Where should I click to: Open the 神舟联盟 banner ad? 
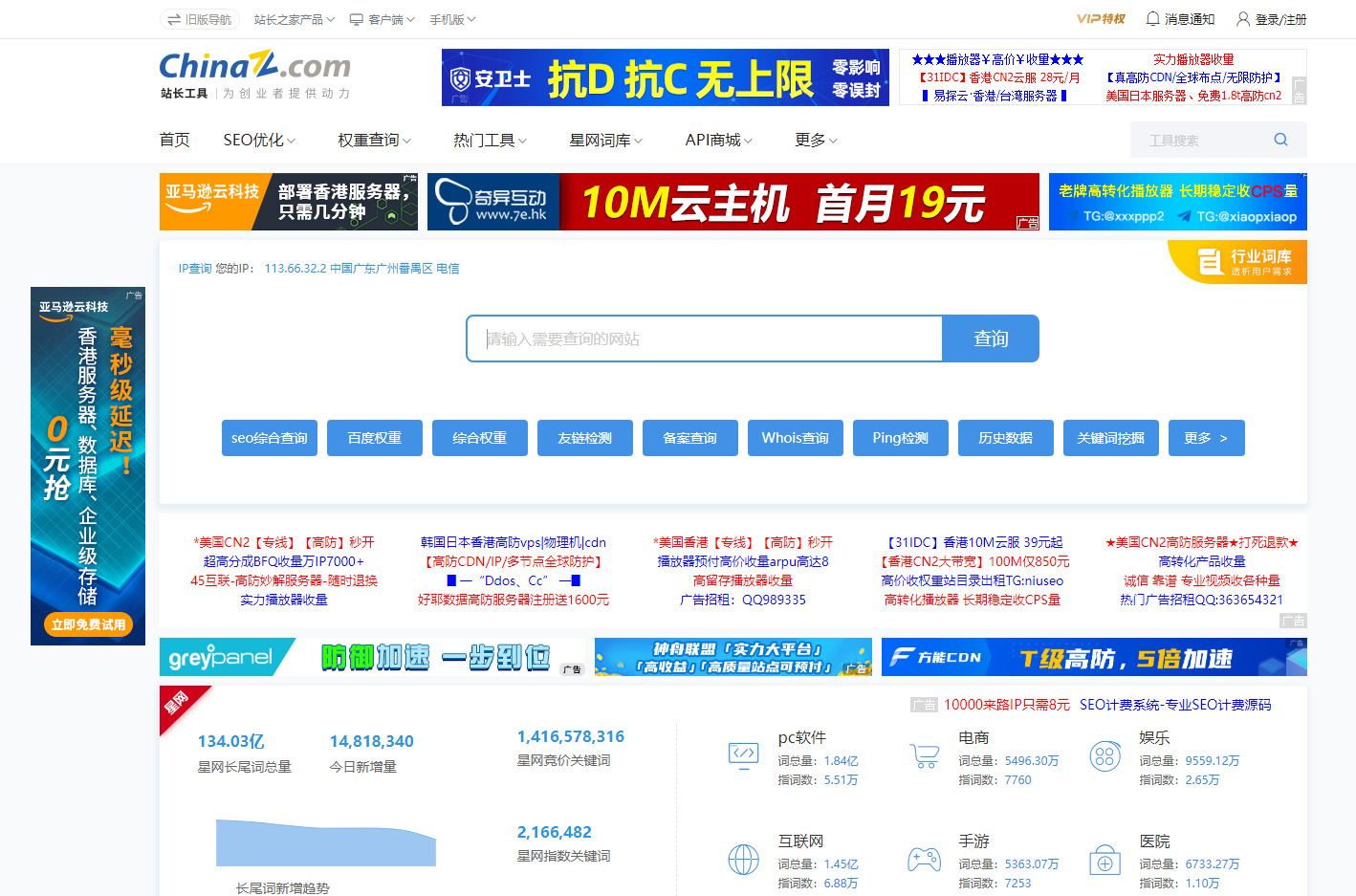click(x=733, y=657)
